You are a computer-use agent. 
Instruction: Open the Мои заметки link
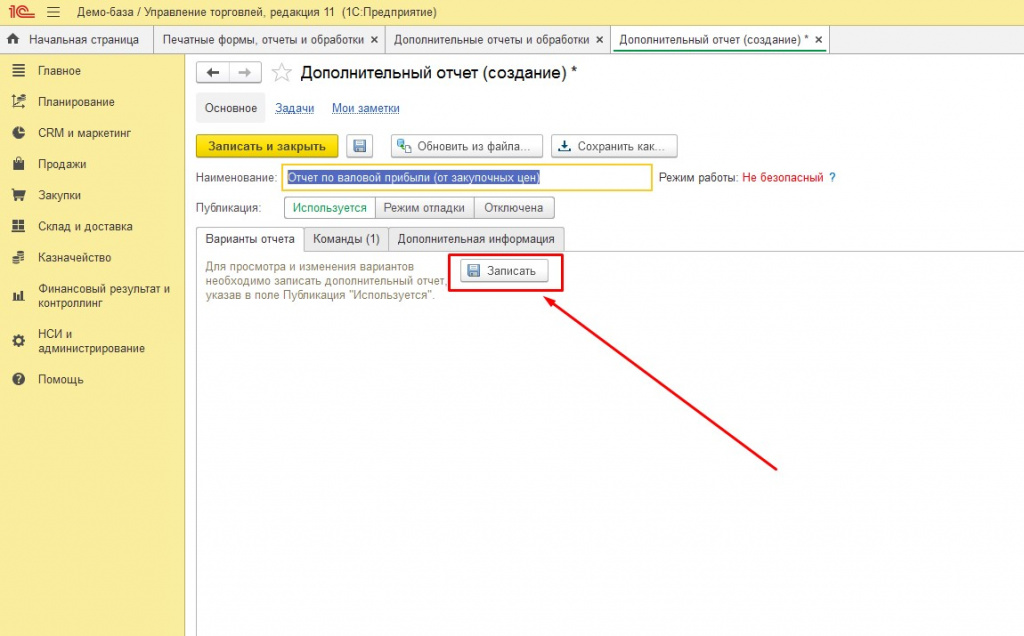(366, 108)
